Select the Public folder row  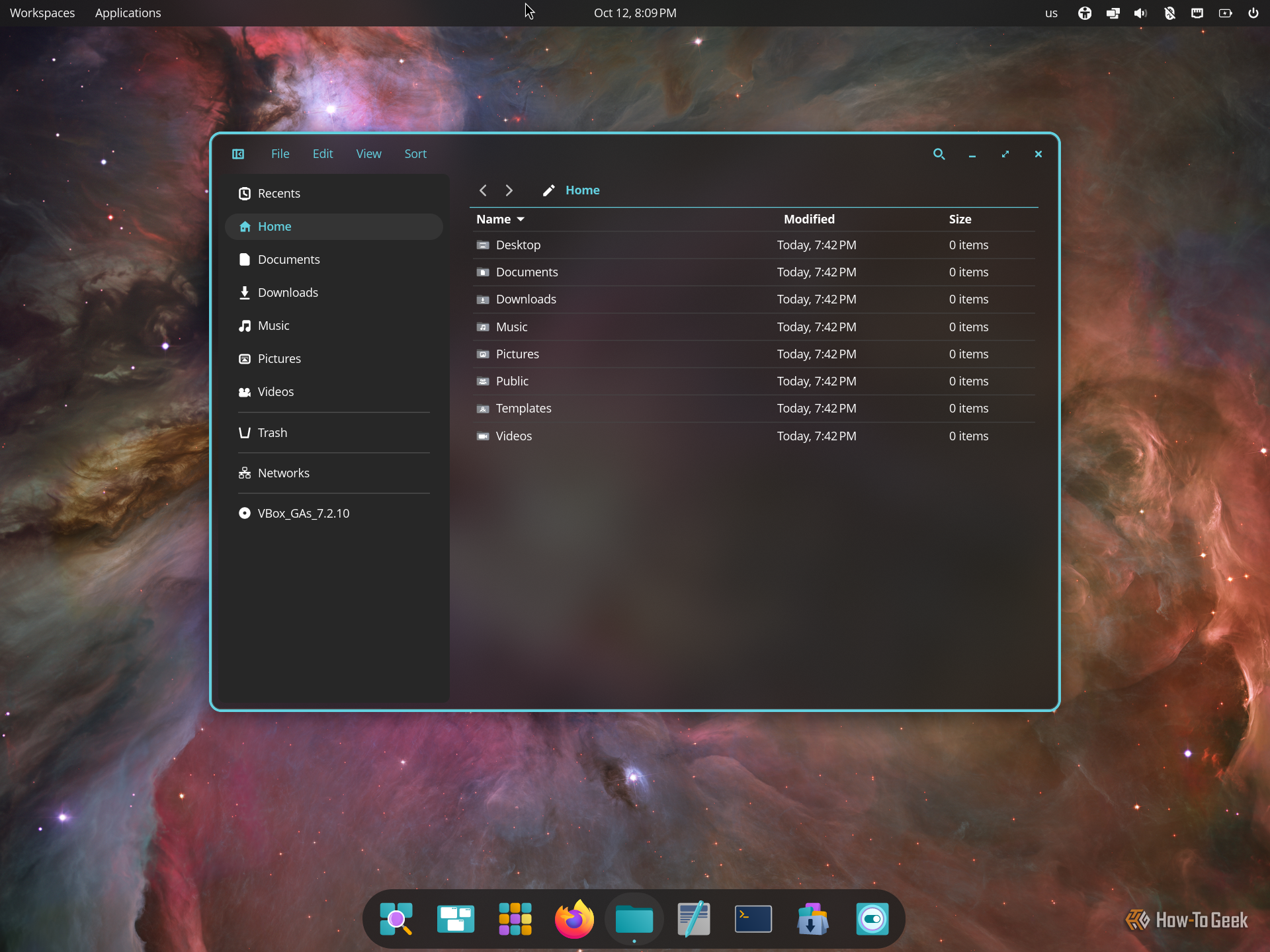pos(754,381)
